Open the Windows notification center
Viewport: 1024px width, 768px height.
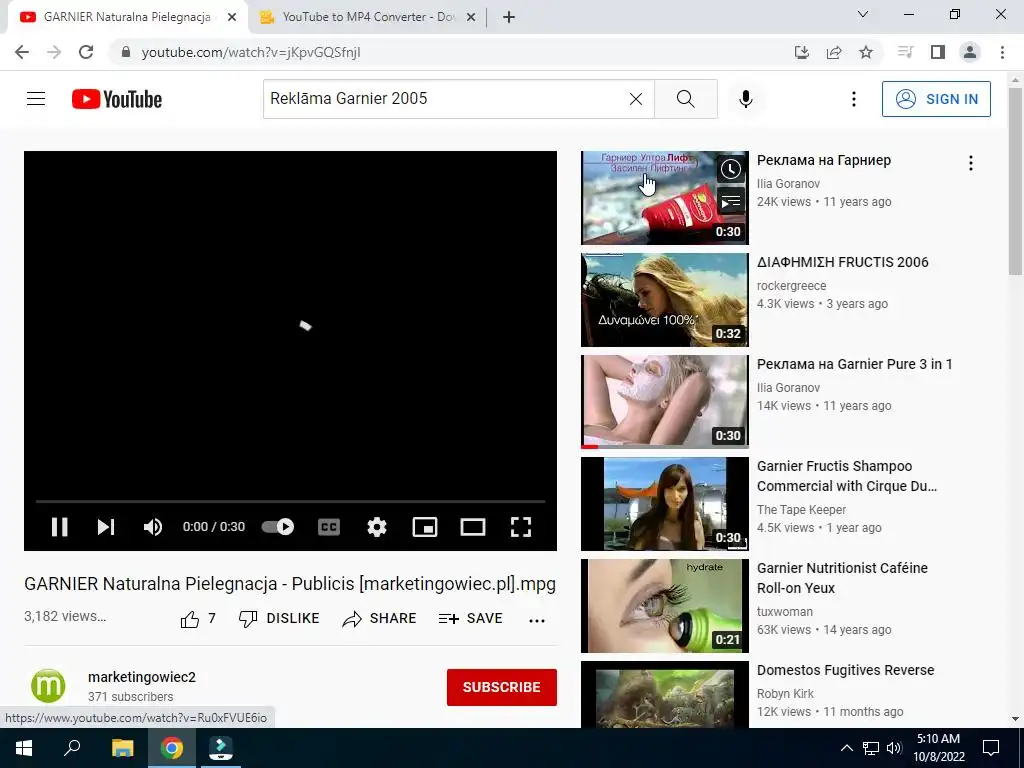point(991,748)
